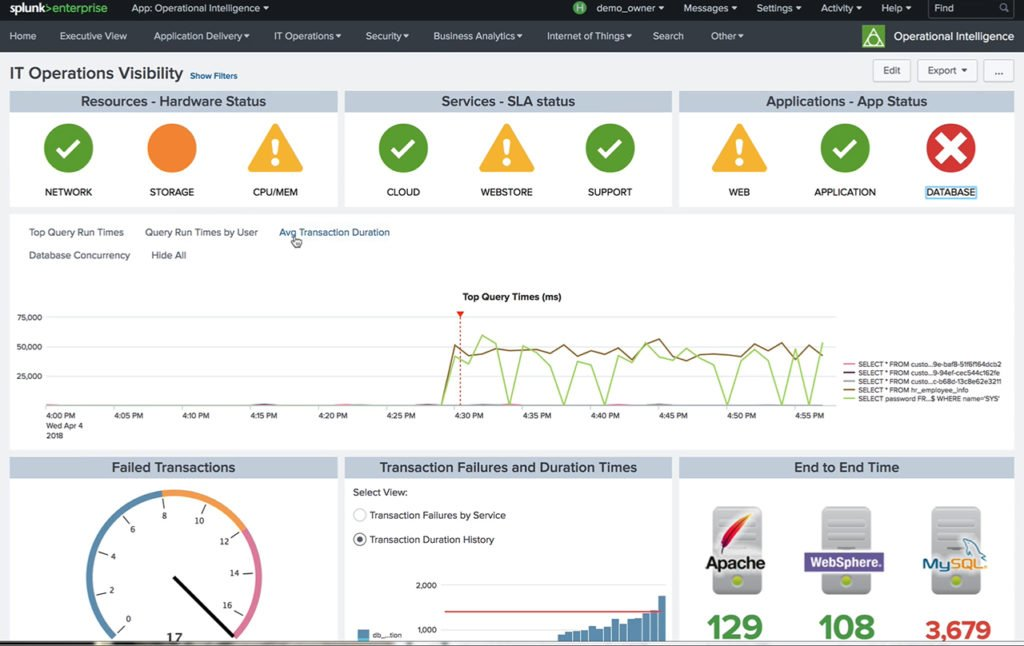The height and width of the screenshot is (646, 1024).
Task: Open the Activity dropdown
Action: click(841, 8)
